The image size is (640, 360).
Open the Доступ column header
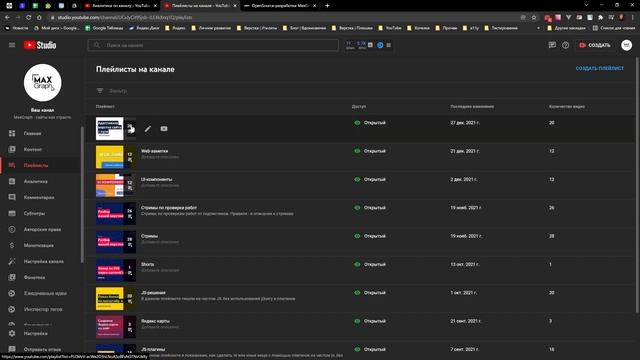coord(359,107)
